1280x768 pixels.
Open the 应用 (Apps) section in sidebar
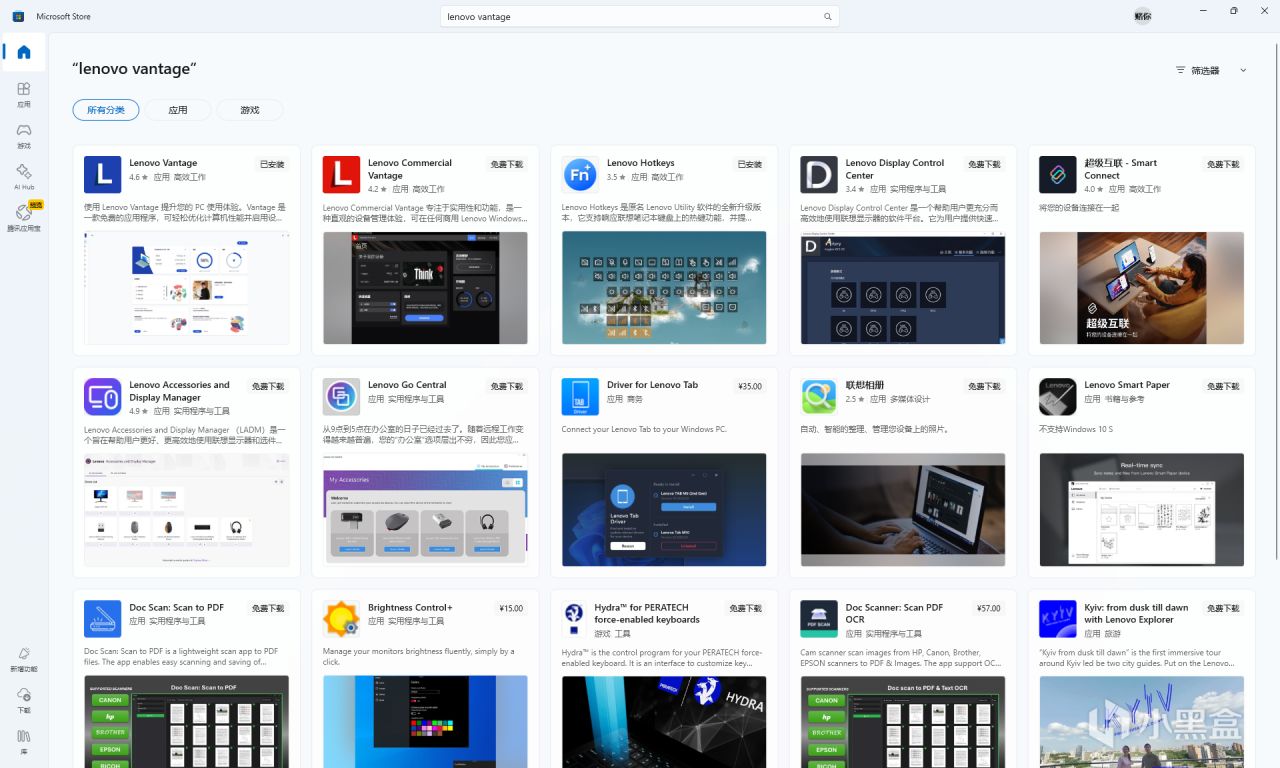pyautogui.click(x=24, y=95)
